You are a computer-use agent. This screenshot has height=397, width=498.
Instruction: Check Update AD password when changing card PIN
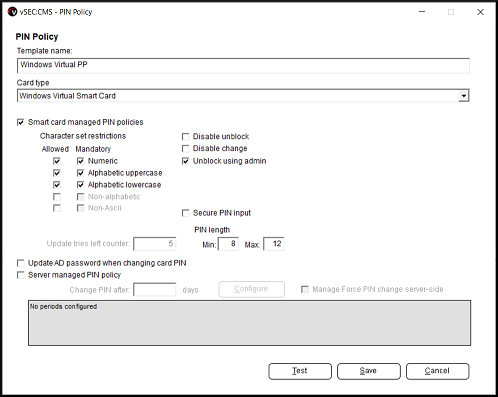pos(21,263)
